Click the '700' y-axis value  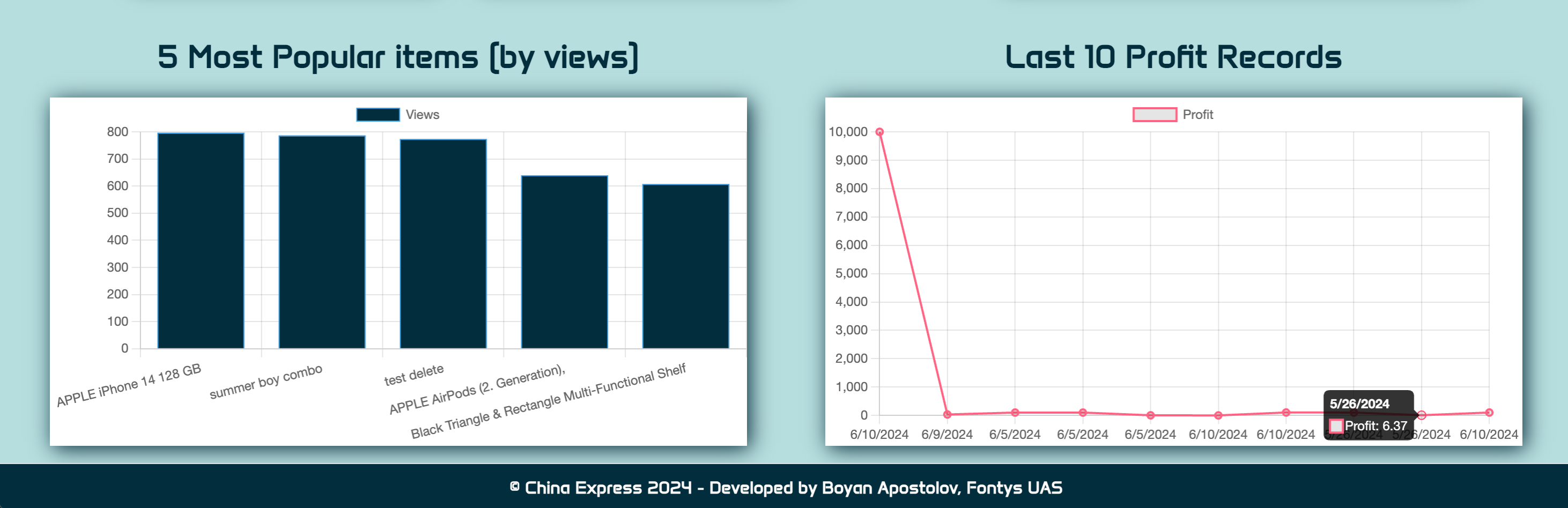coord(117,159)
